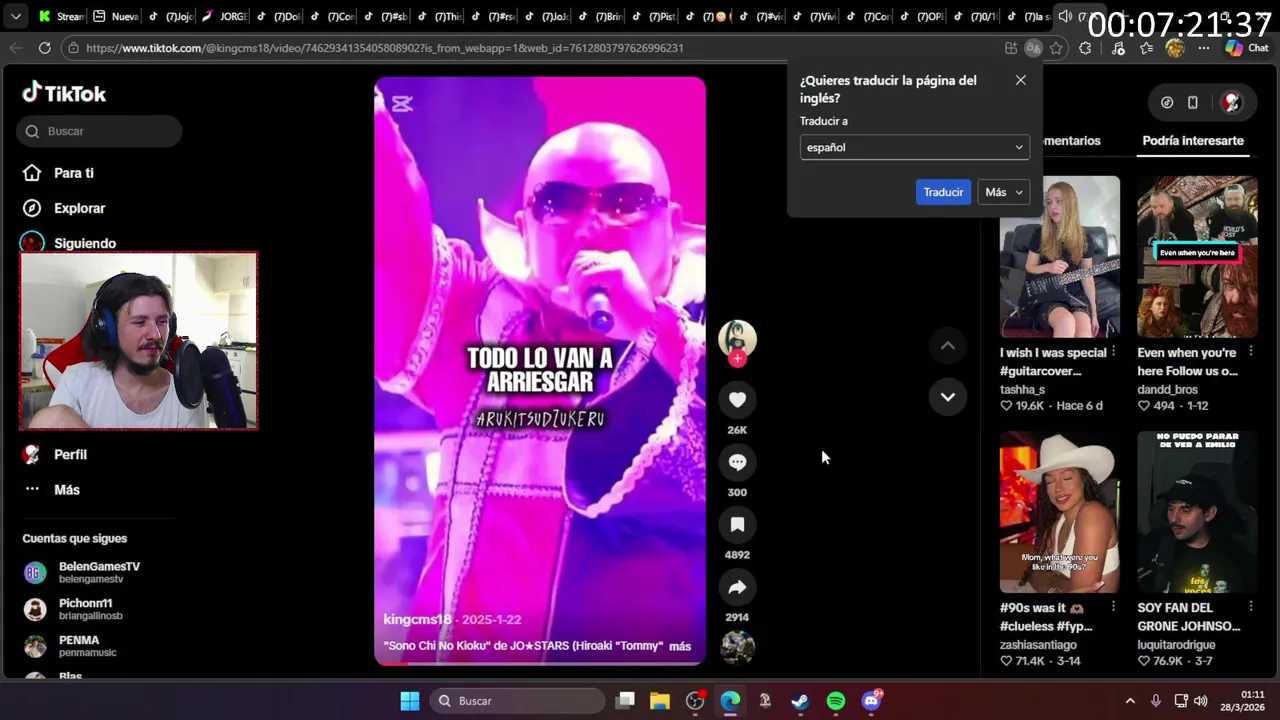The image size is (1280, 720).
Task: Click the round icon left of the phone icon
Action: tap(1167, 102)
